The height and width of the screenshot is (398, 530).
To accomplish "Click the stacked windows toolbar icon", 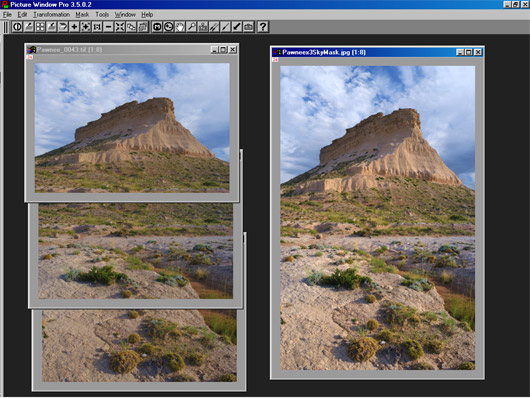I will click(143, 27).
